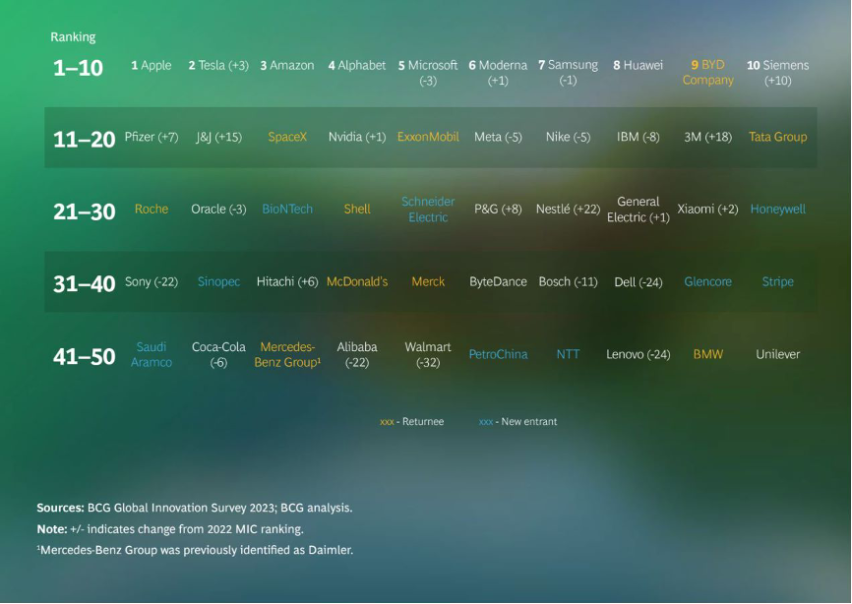Screen dimensions: 852x604
Task: Select 'General Electric (+1)' entry
Action: click(638, 209)
